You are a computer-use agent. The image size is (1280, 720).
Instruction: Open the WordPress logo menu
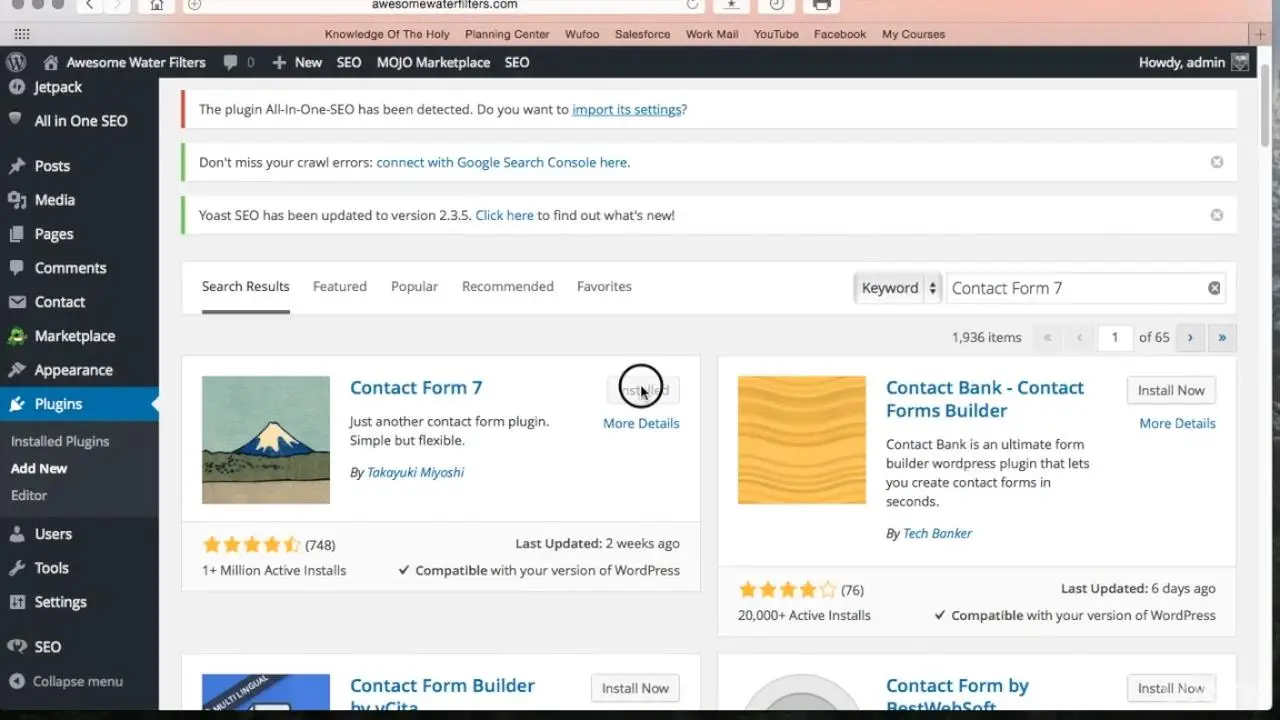(15, 62)
